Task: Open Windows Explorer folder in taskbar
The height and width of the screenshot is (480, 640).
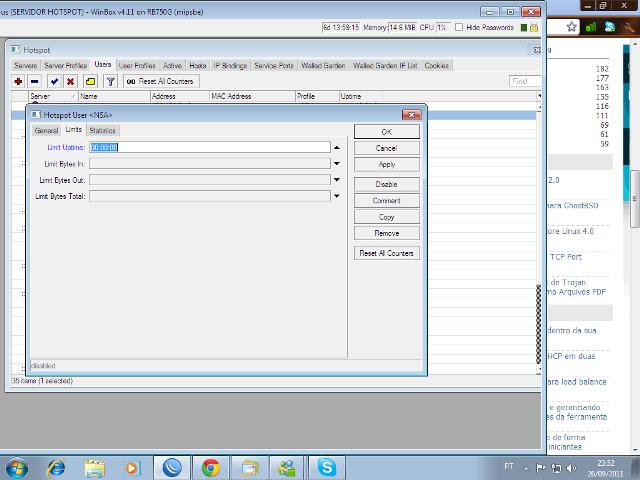Action: pos(94,468)
